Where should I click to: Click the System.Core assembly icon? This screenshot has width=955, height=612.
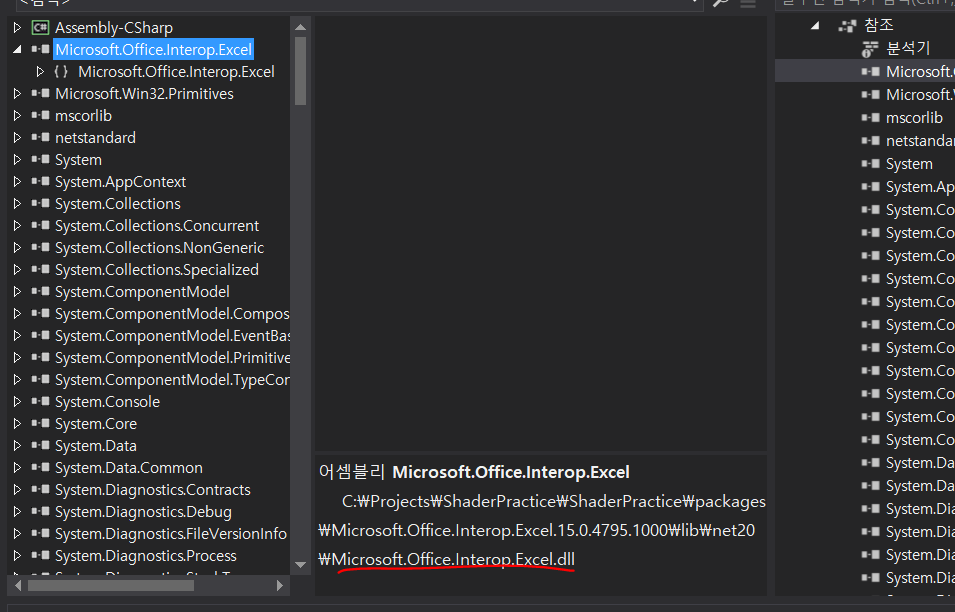point(41,423)
